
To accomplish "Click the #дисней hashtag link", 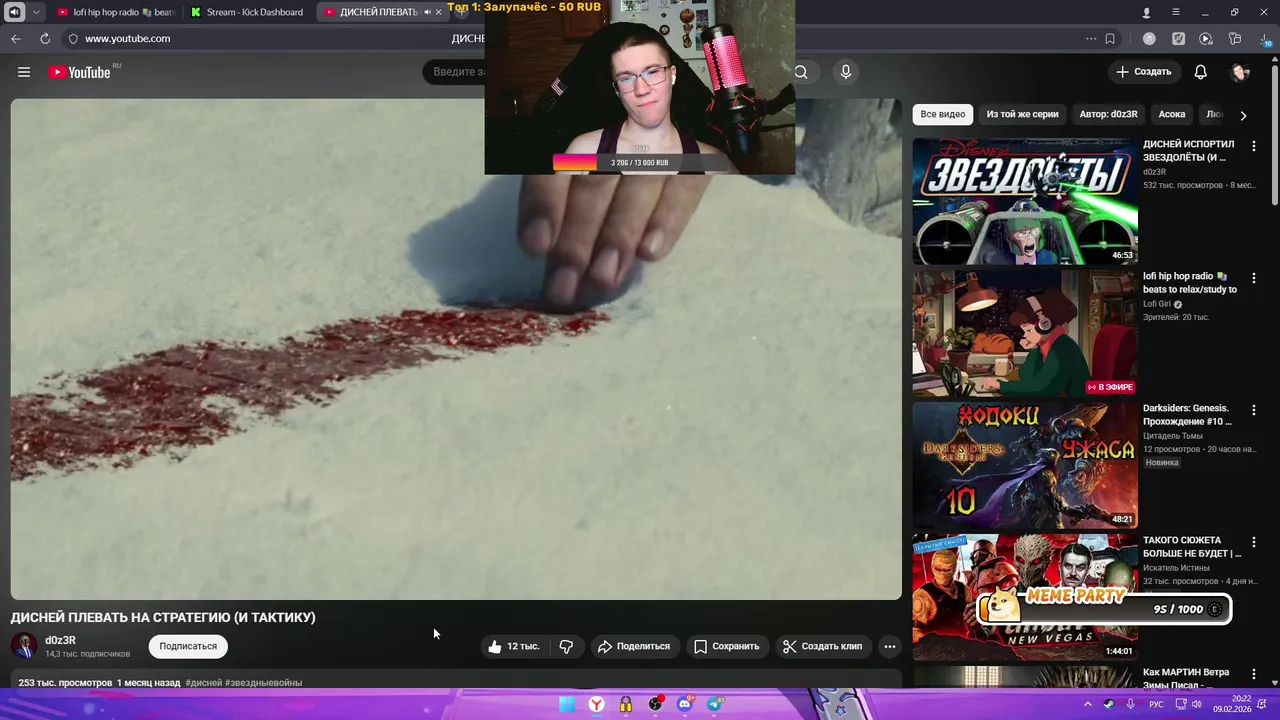I will pos(203,683).
